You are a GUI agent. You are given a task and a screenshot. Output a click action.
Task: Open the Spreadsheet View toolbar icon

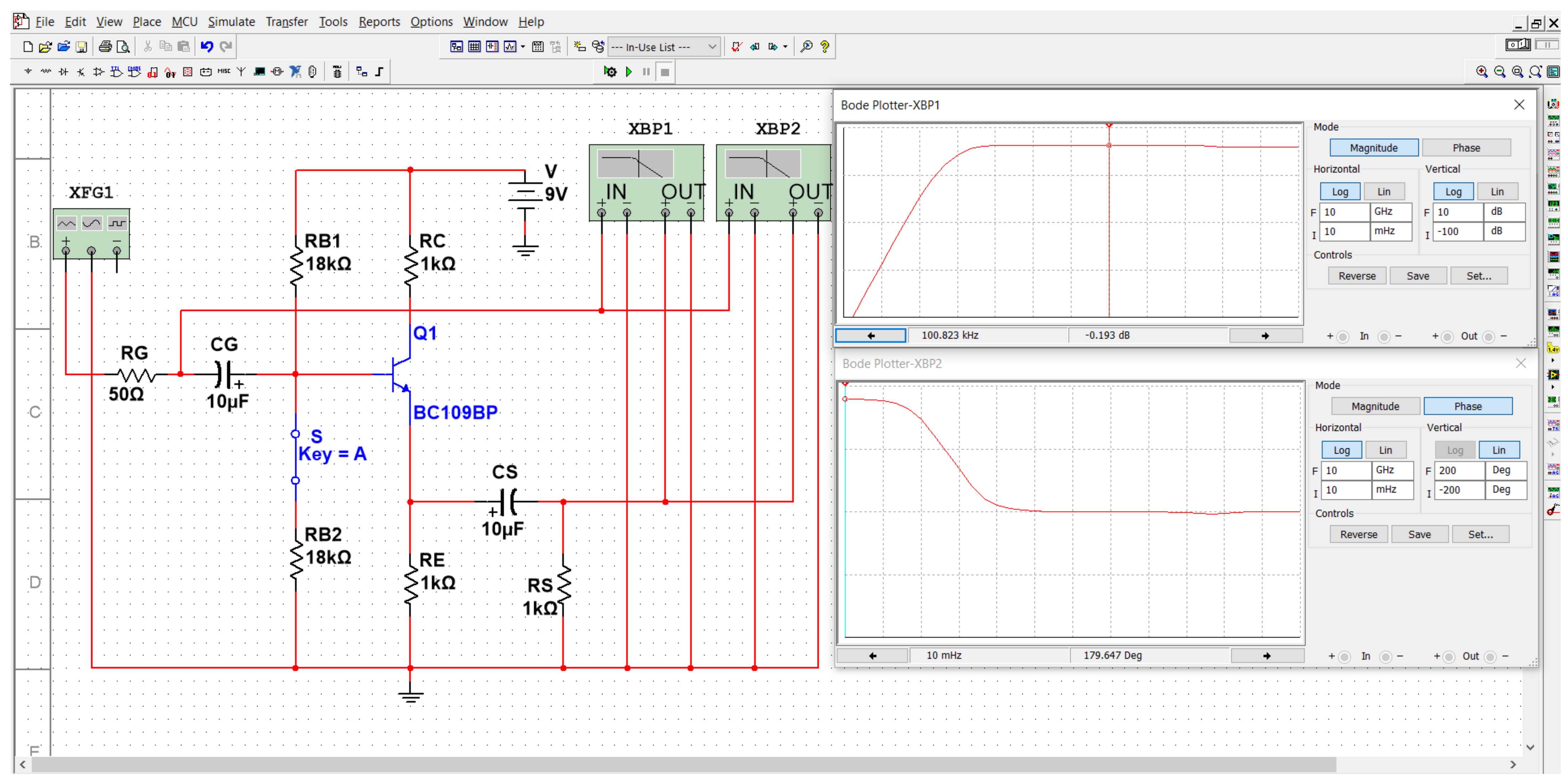474,47
